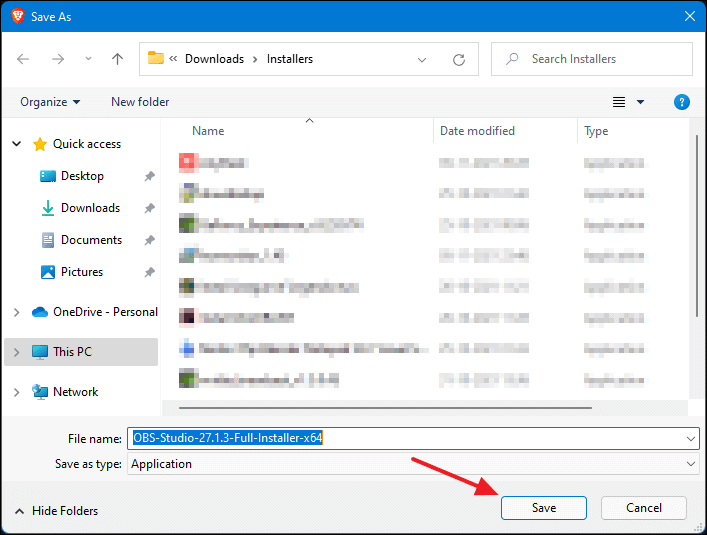
Task: Click the Save button
Action: (x=543, y=508)
